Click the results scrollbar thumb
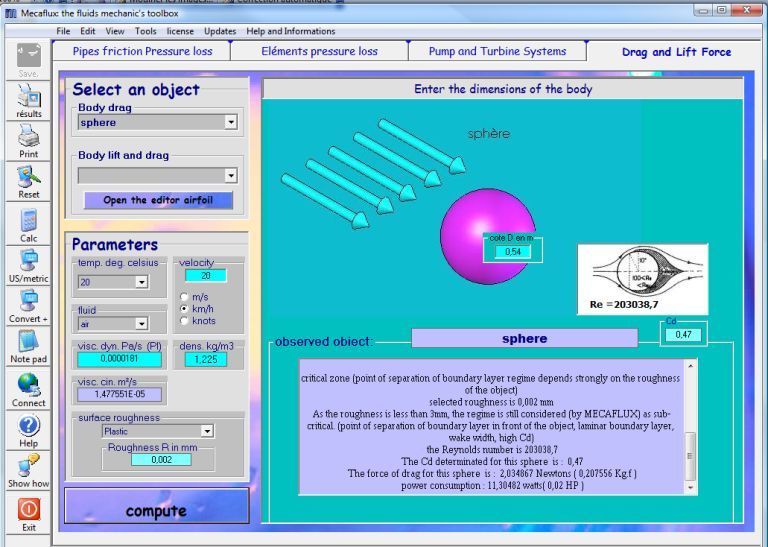 tap(690, 456)
